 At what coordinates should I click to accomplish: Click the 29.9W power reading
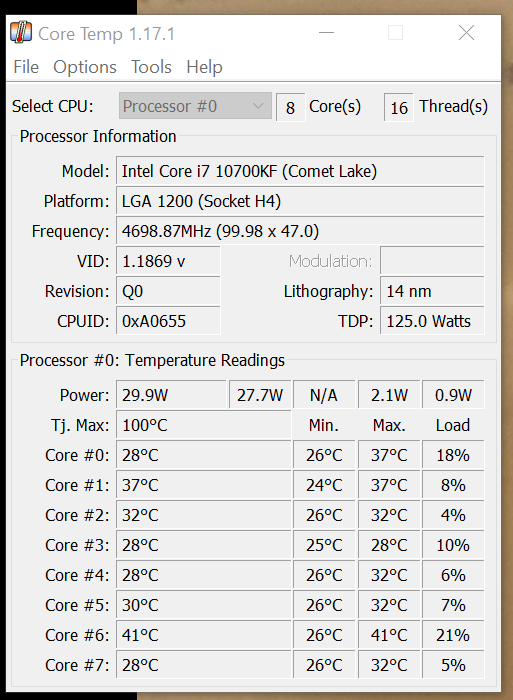click(171, 395)
